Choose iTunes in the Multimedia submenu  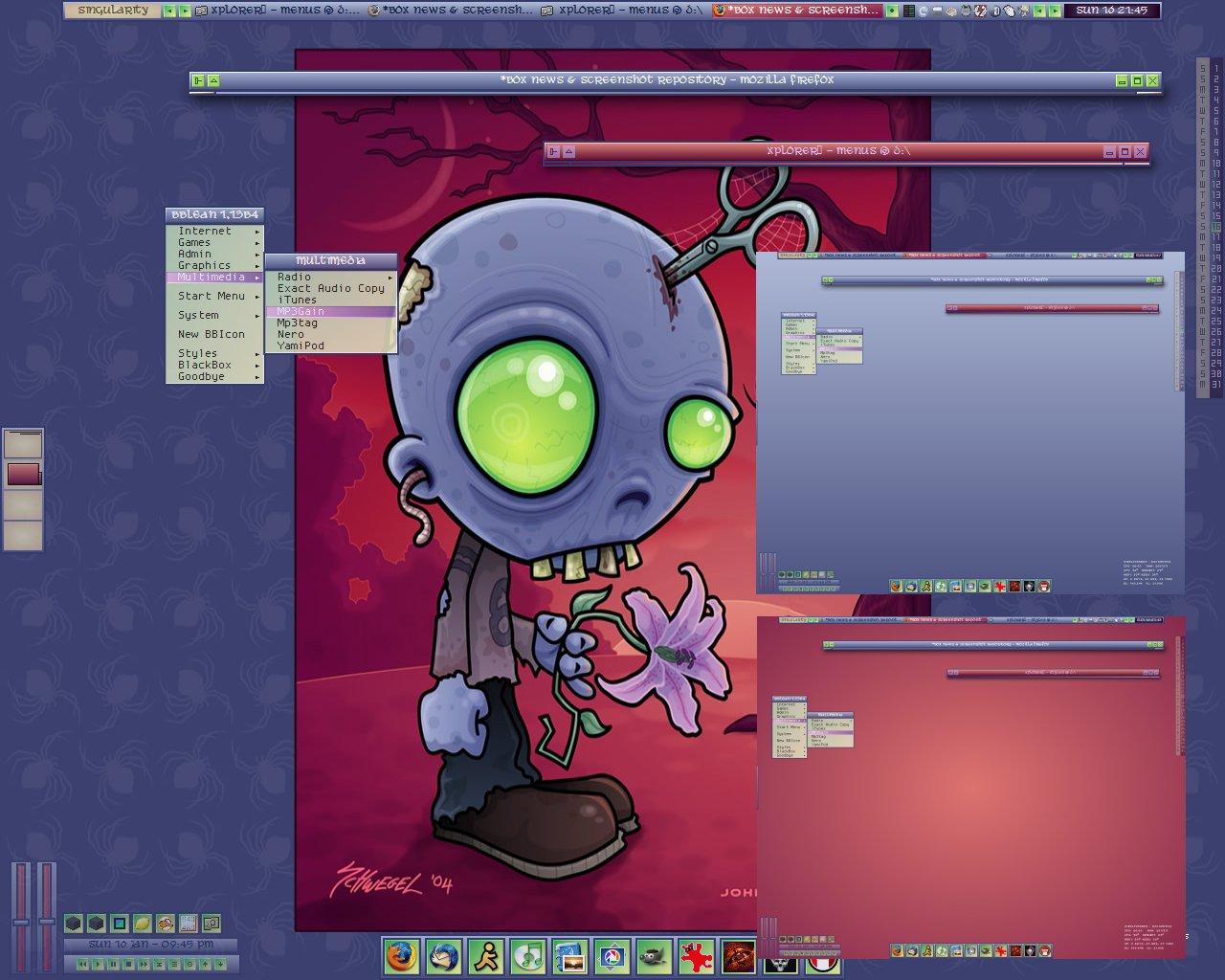tap(330, 300)
